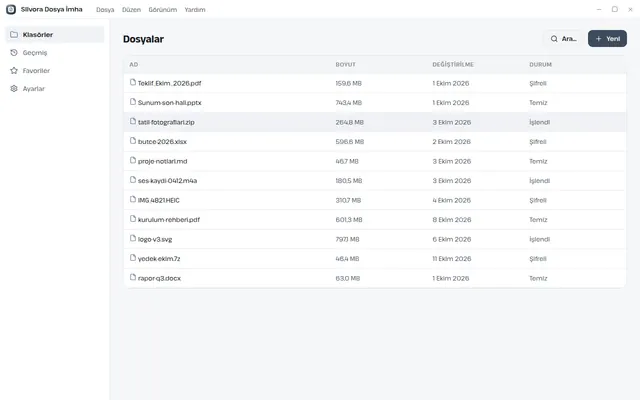Click the 264,8 MB size cell
Image resolution: width=640 pixels, height=400 pixels.
[349, 122]
